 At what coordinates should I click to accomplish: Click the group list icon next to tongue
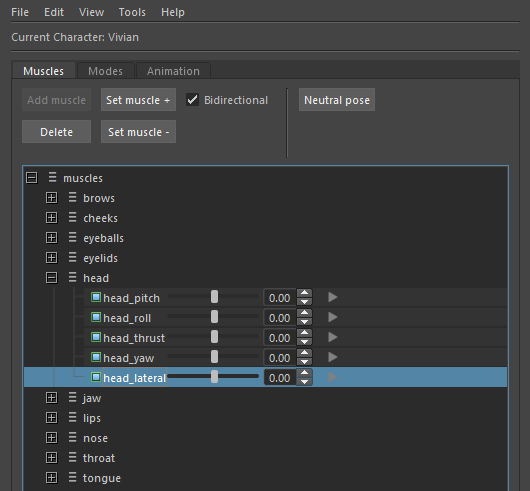[72, 477]
